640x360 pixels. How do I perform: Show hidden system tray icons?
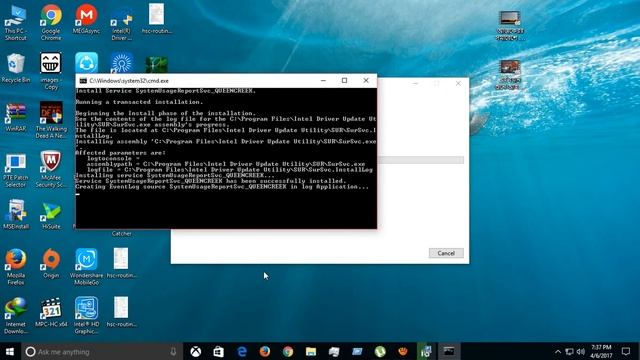558,351
